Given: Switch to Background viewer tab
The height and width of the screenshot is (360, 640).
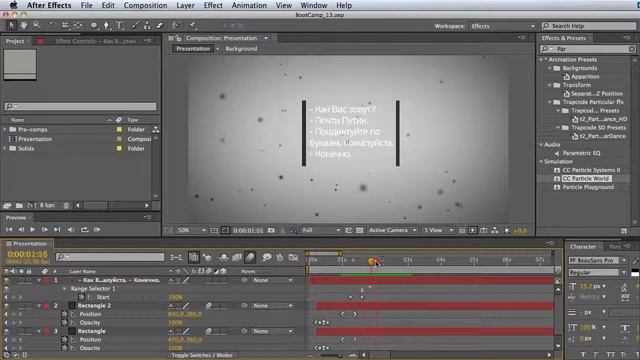Looking at the screenshot, I should click(x=241, y=49).
